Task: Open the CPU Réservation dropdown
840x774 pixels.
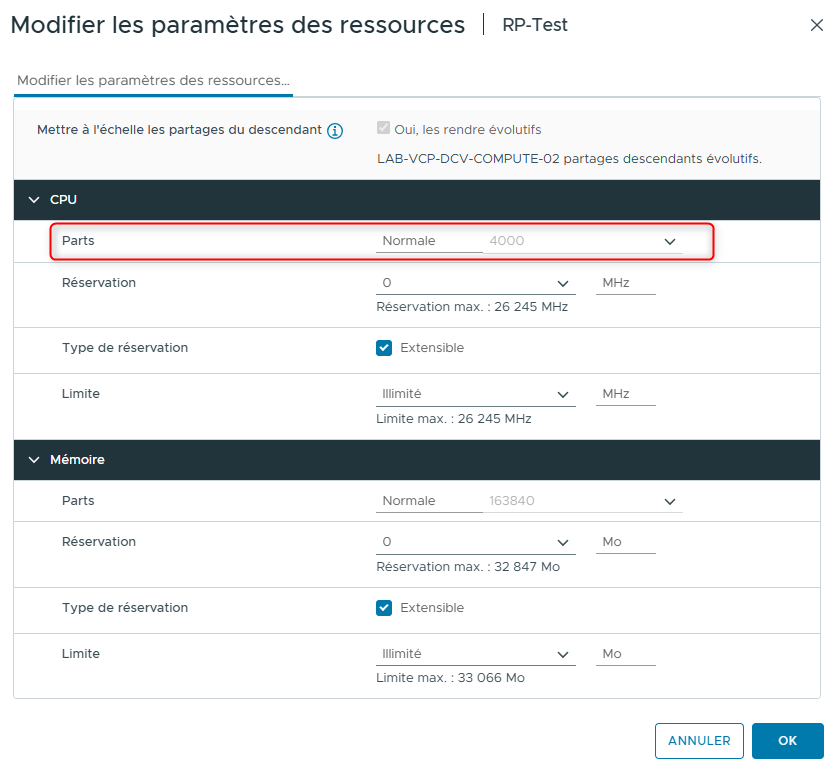Action: [x=563, y=282]
